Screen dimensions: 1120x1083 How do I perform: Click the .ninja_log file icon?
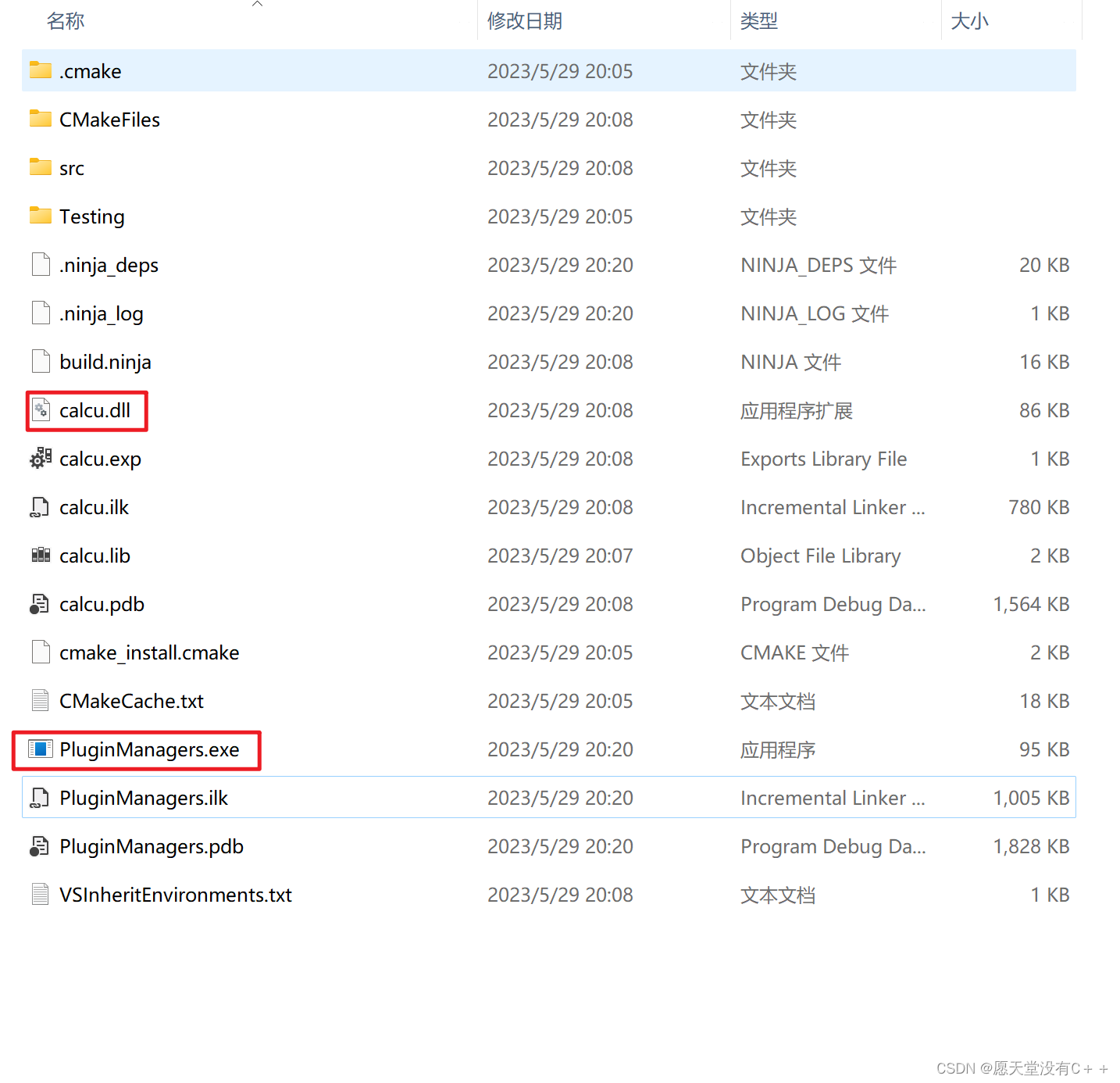pos(41,313)
